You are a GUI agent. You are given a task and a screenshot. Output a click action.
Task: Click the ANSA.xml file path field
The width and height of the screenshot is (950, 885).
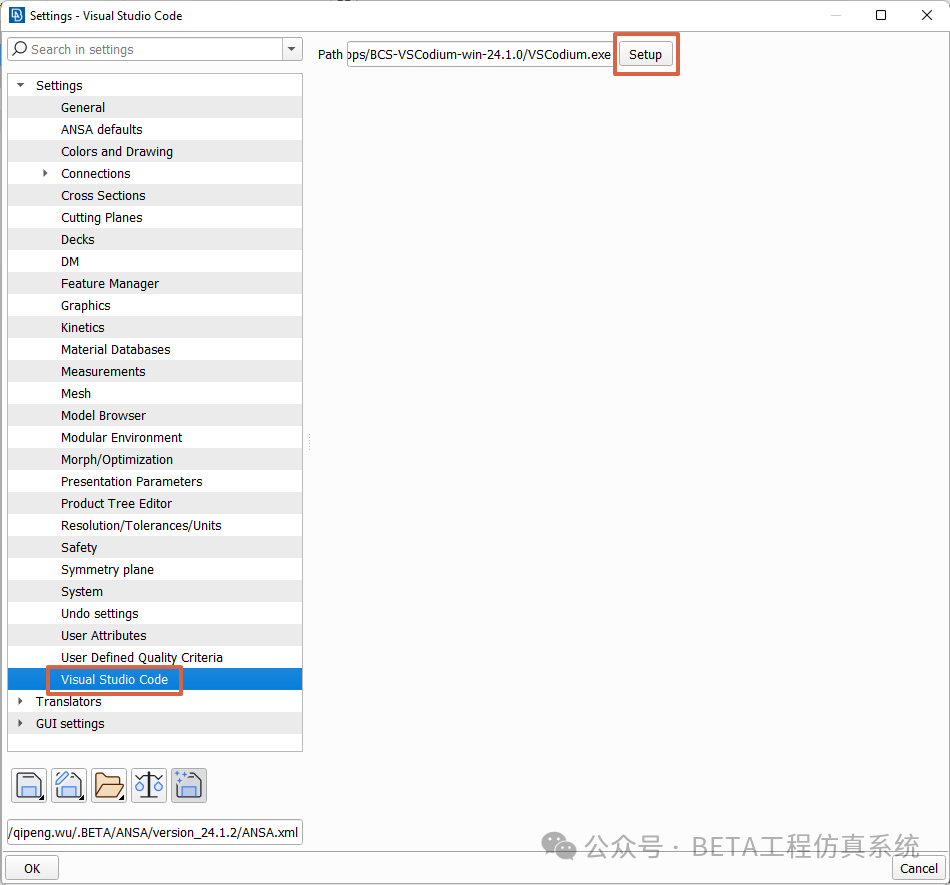(x=155, y=832)
